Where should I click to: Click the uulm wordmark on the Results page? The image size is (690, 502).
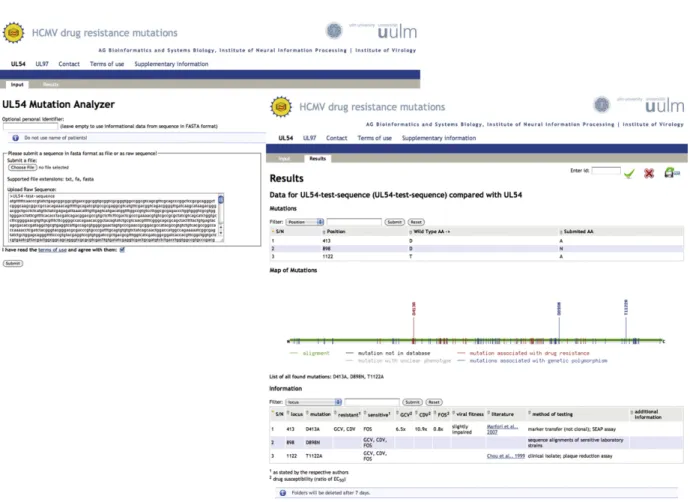click(664, 106)
